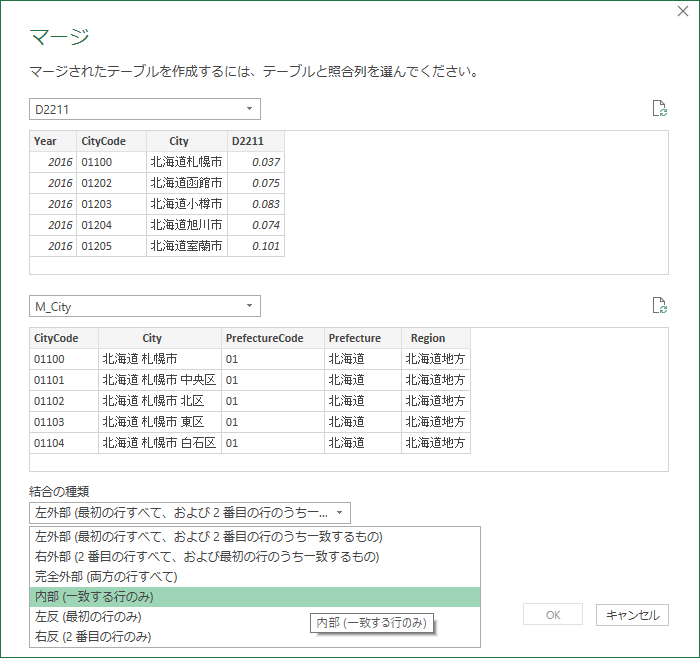Select 左反 (最初の行のみ) option
700x658 pixels.
[88, 616]
